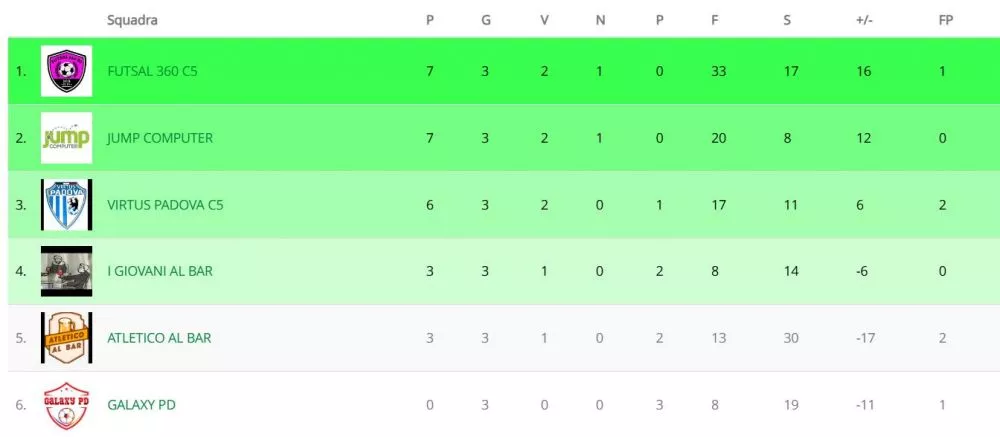Image resolution: width=1000 pixels, height=437 pixels.
Task: Select the FP column header
Action: pos(946,20)
